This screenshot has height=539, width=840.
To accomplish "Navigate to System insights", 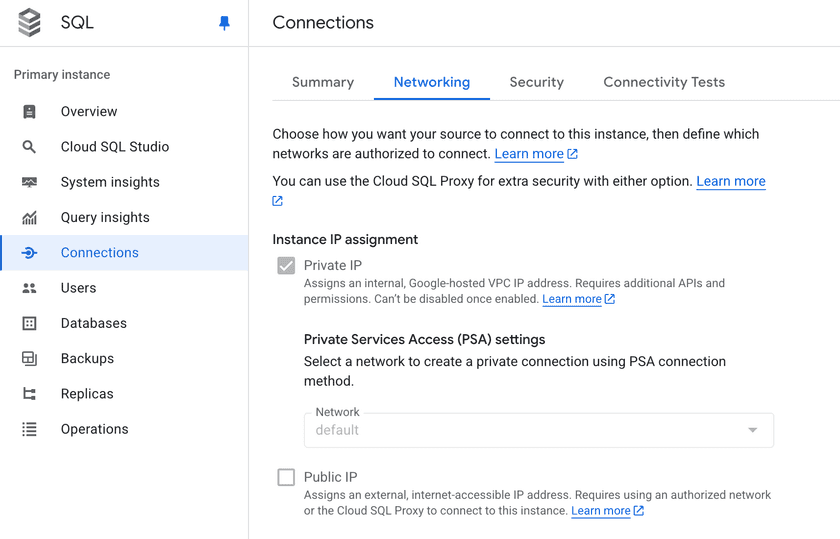I will (x=124, y=182).
